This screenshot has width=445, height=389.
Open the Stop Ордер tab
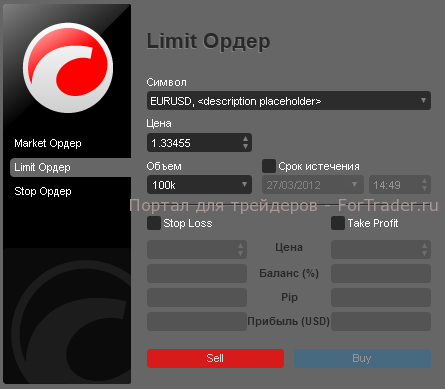pyautogui.click(x=43, y=191)
